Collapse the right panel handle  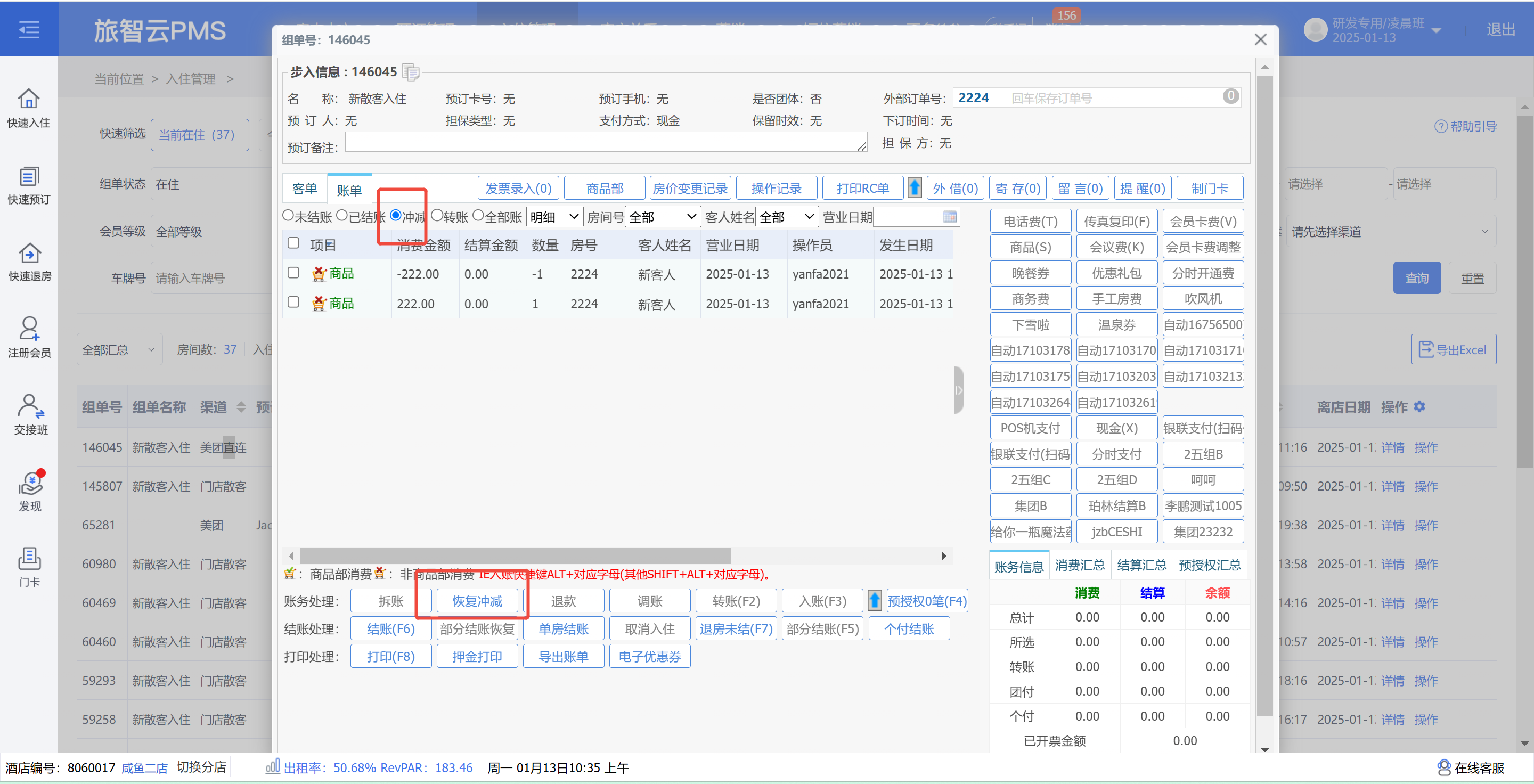click(x=958, y=390)
